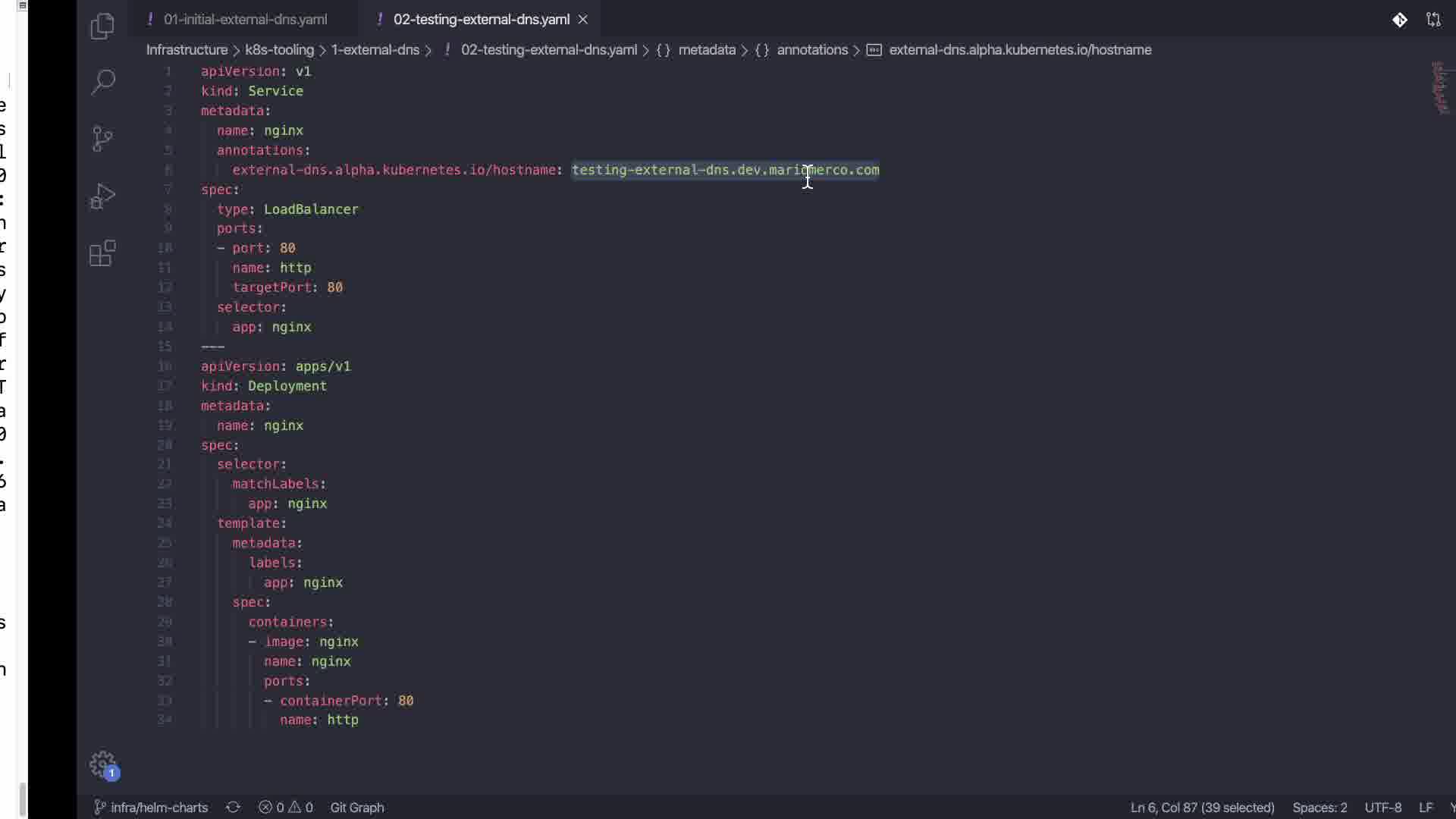Expand the k8s-tooling breadcrumb segment

click(x=279, y=50)
